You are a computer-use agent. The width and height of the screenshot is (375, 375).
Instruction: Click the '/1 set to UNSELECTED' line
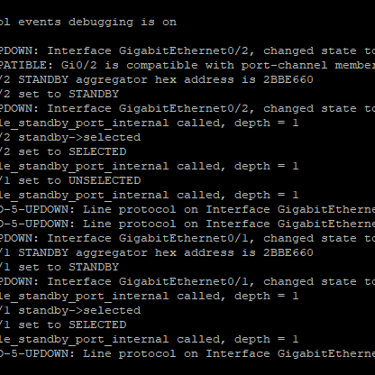(70, 181)
